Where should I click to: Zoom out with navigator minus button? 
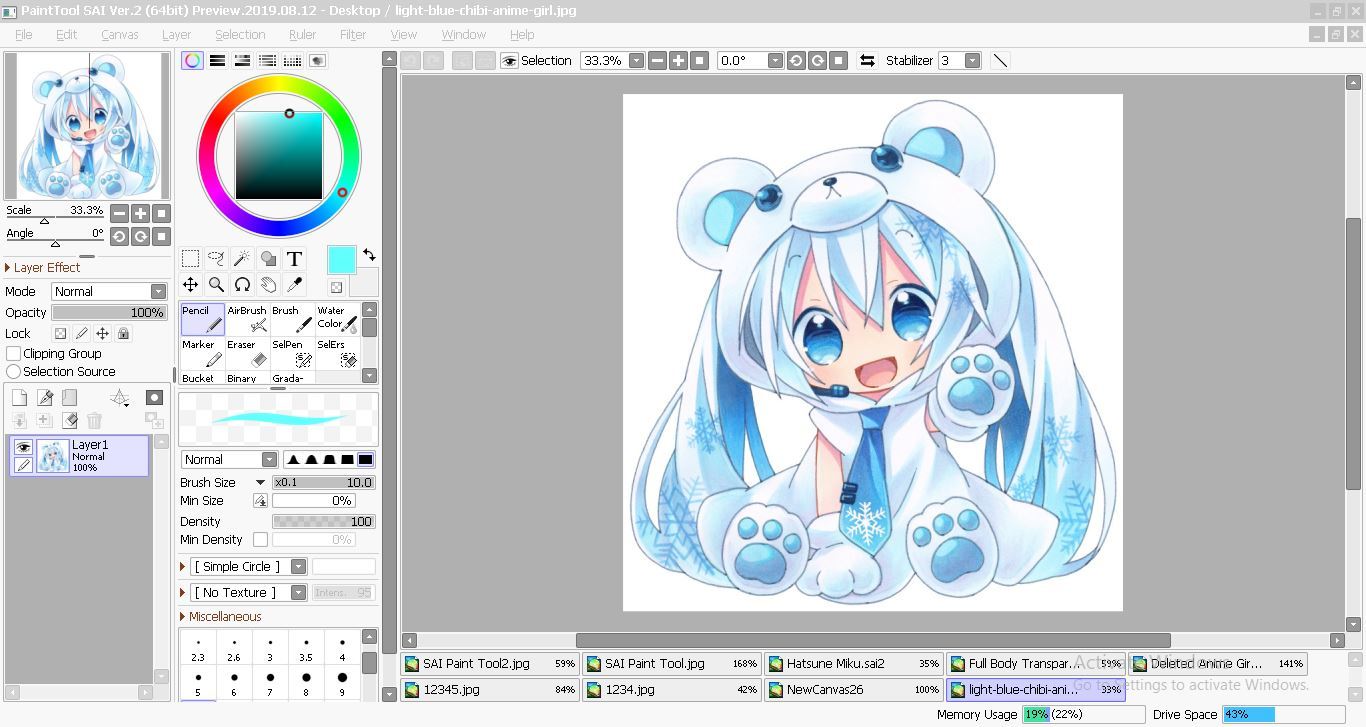click(119, 213)
